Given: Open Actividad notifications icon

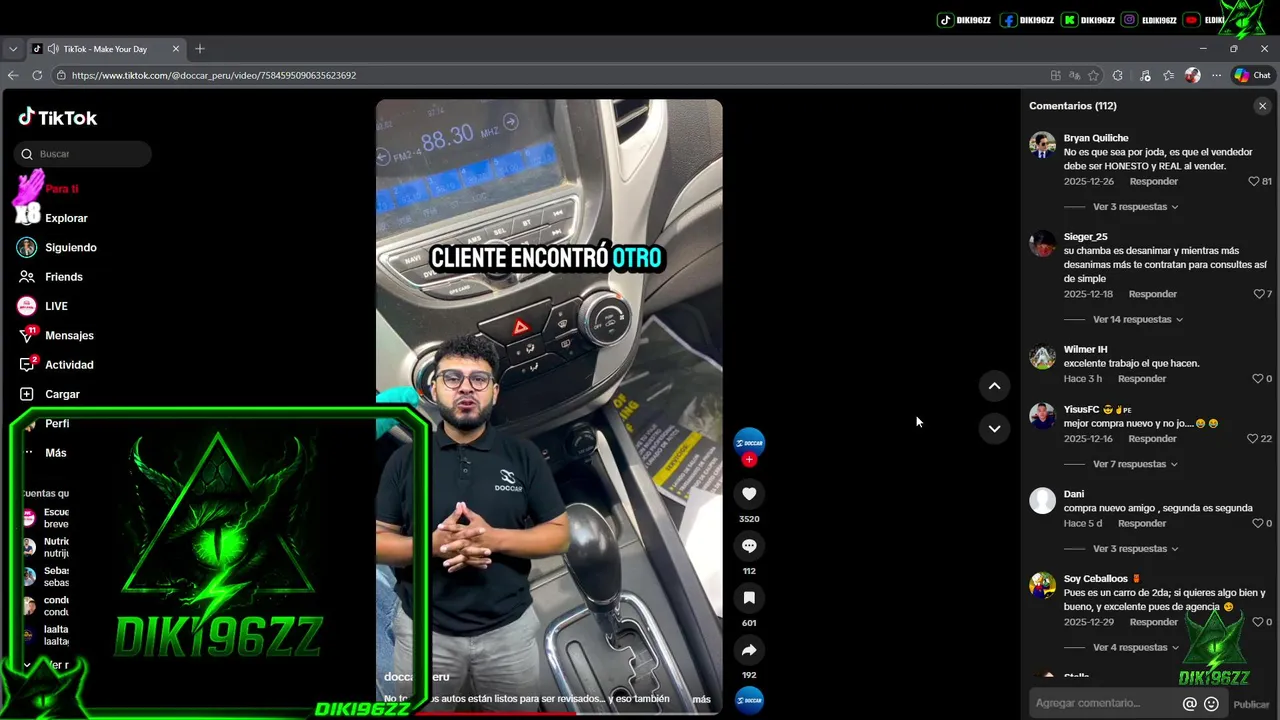Looking at the screenshot, I should click(x=27, y=365).
